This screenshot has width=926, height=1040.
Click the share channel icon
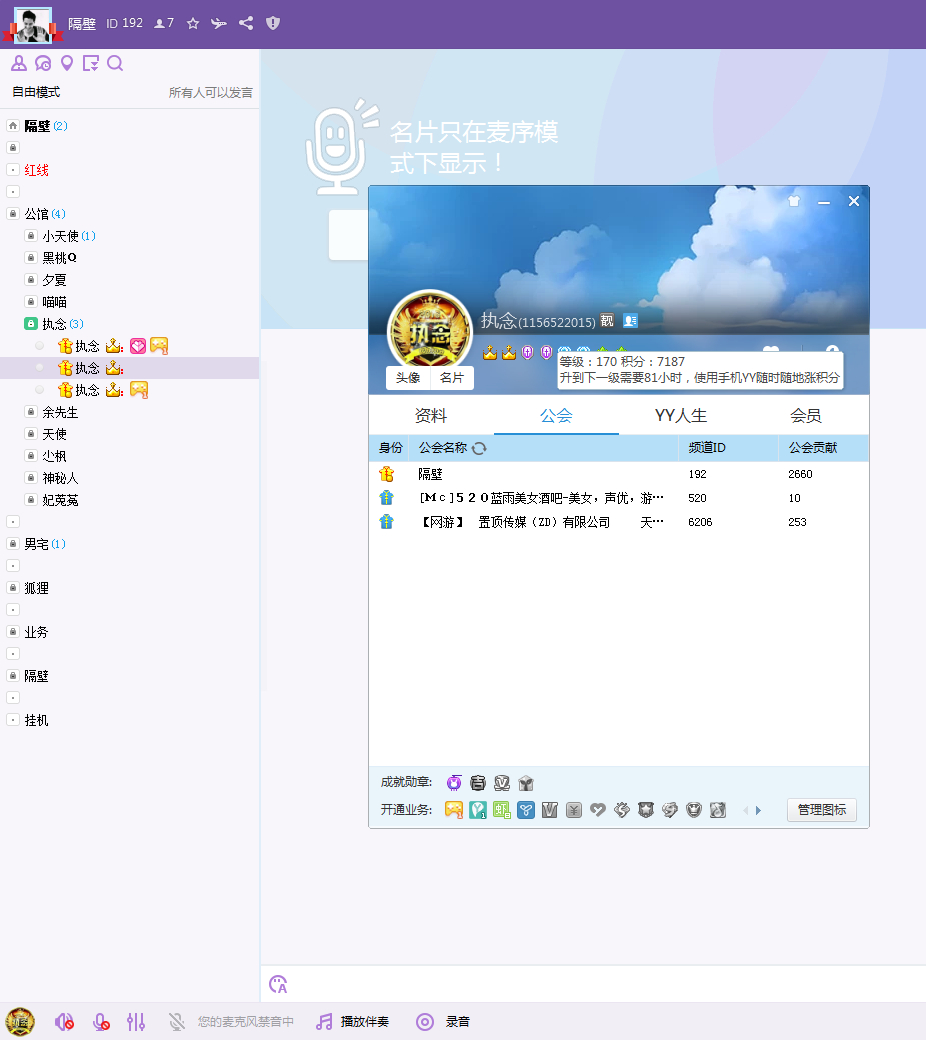(x=246, y=23)
